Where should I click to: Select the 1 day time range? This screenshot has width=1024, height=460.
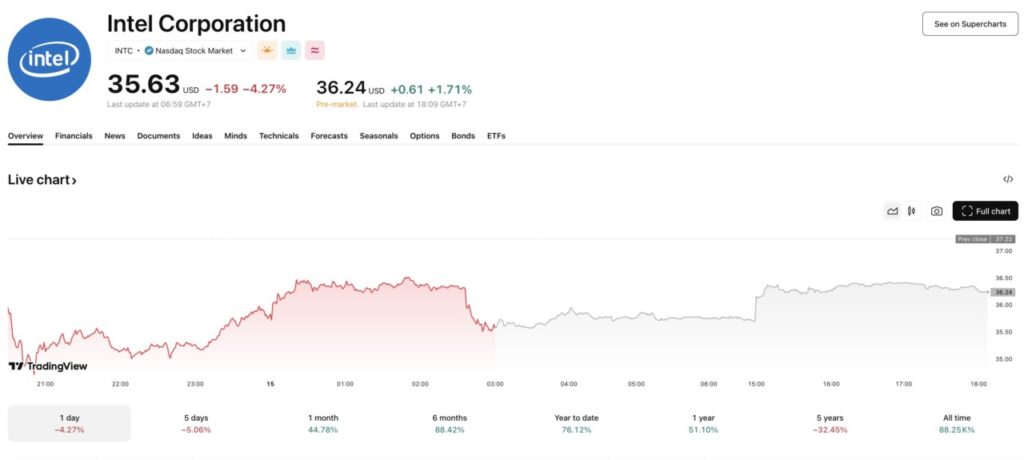pos(69,423)
